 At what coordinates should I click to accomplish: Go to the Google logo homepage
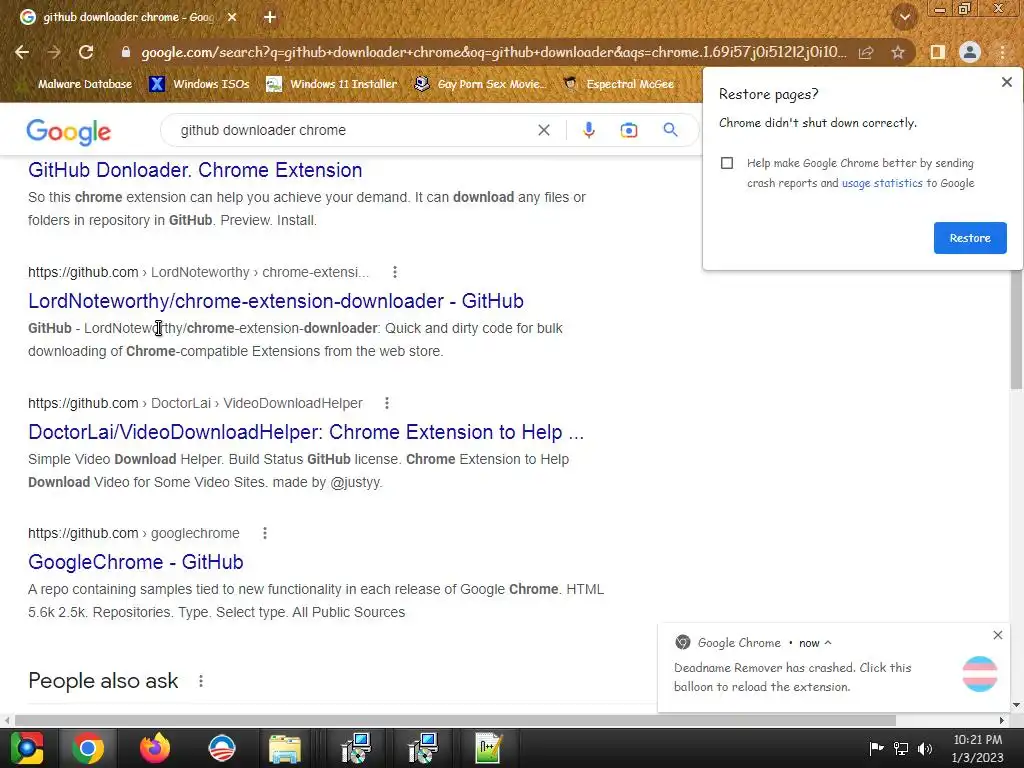pos(69,132)
